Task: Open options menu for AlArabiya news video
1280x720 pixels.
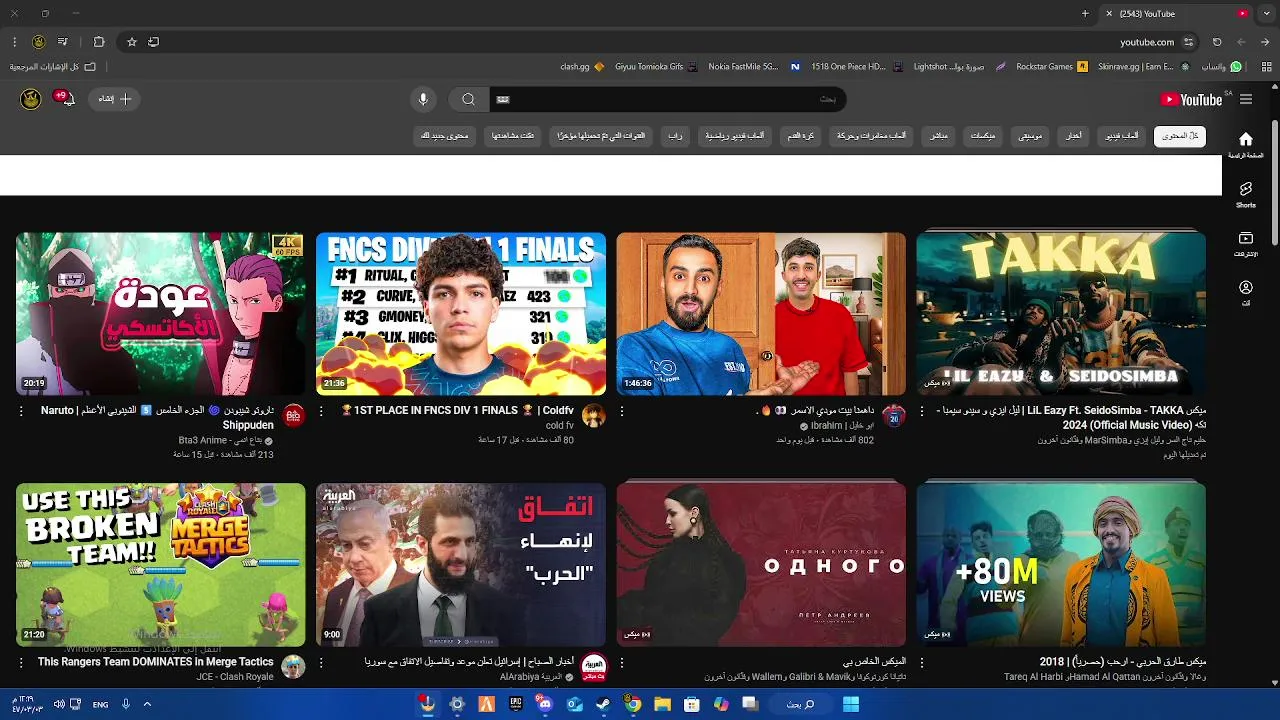Action: click(x=321, y=662)
